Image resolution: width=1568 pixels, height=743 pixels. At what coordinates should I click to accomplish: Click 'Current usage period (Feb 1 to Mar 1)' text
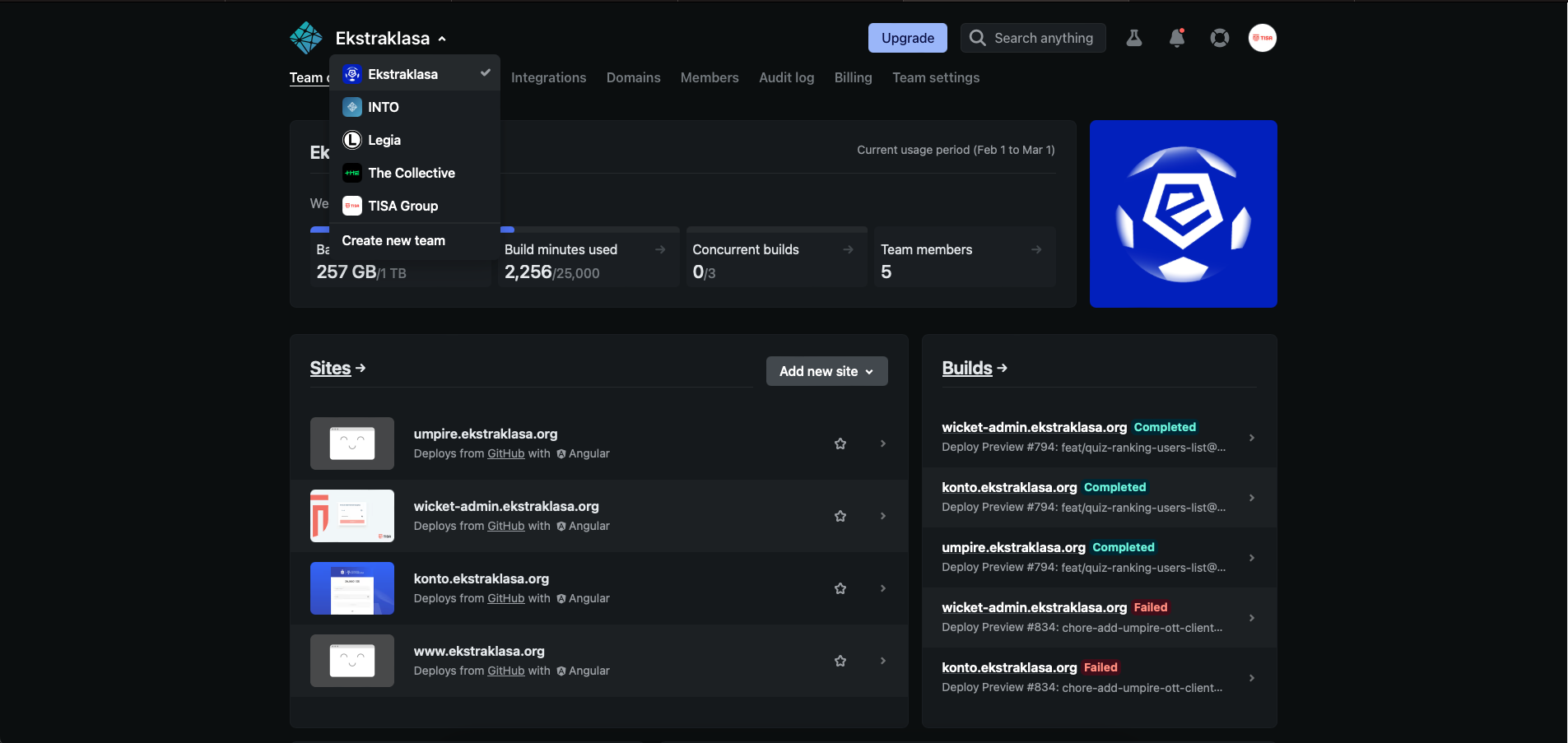(x=956, y=150)
